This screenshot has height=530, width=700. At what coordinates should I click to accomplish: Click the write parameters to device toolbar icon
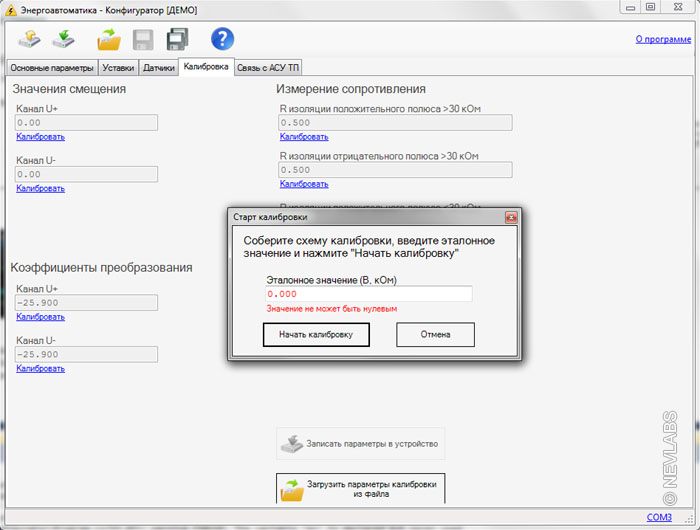[x=64, y=39]
